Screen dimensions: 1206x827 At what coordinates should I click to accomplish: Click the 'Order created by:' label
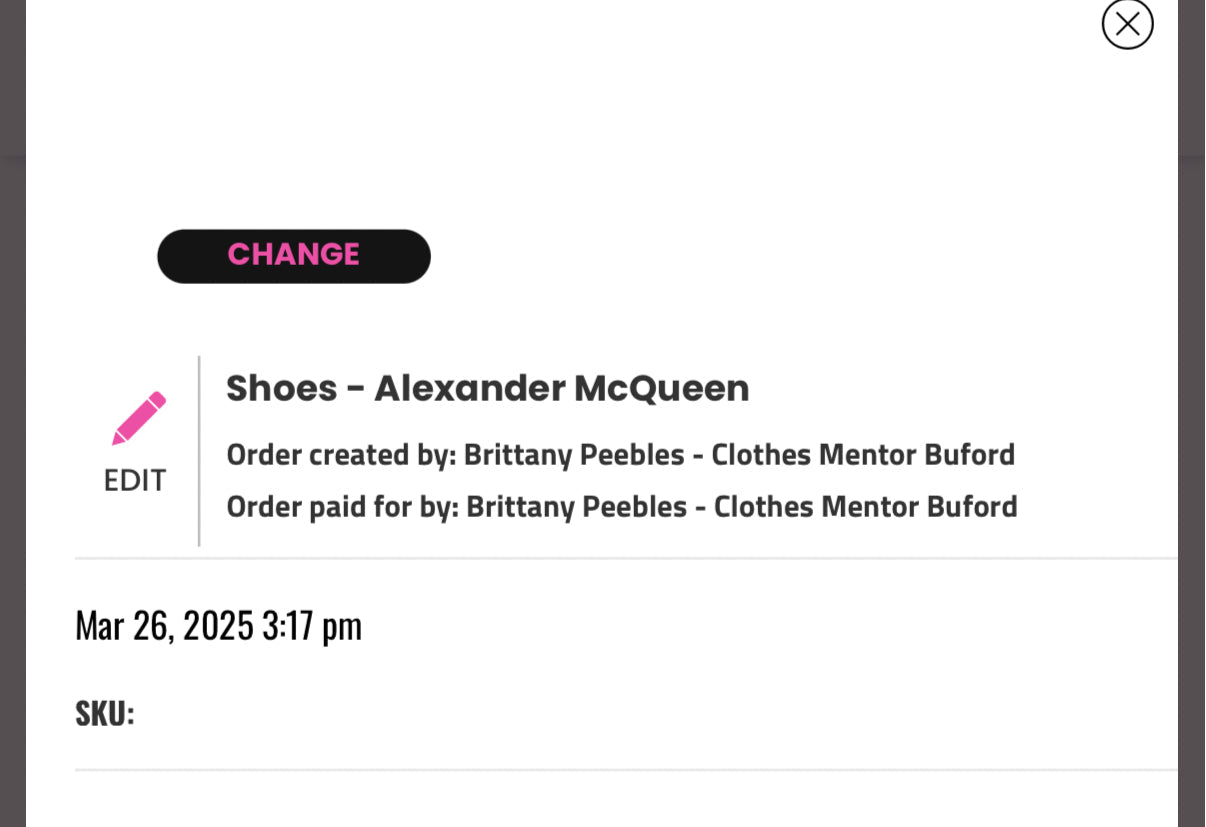click(341, 455)
